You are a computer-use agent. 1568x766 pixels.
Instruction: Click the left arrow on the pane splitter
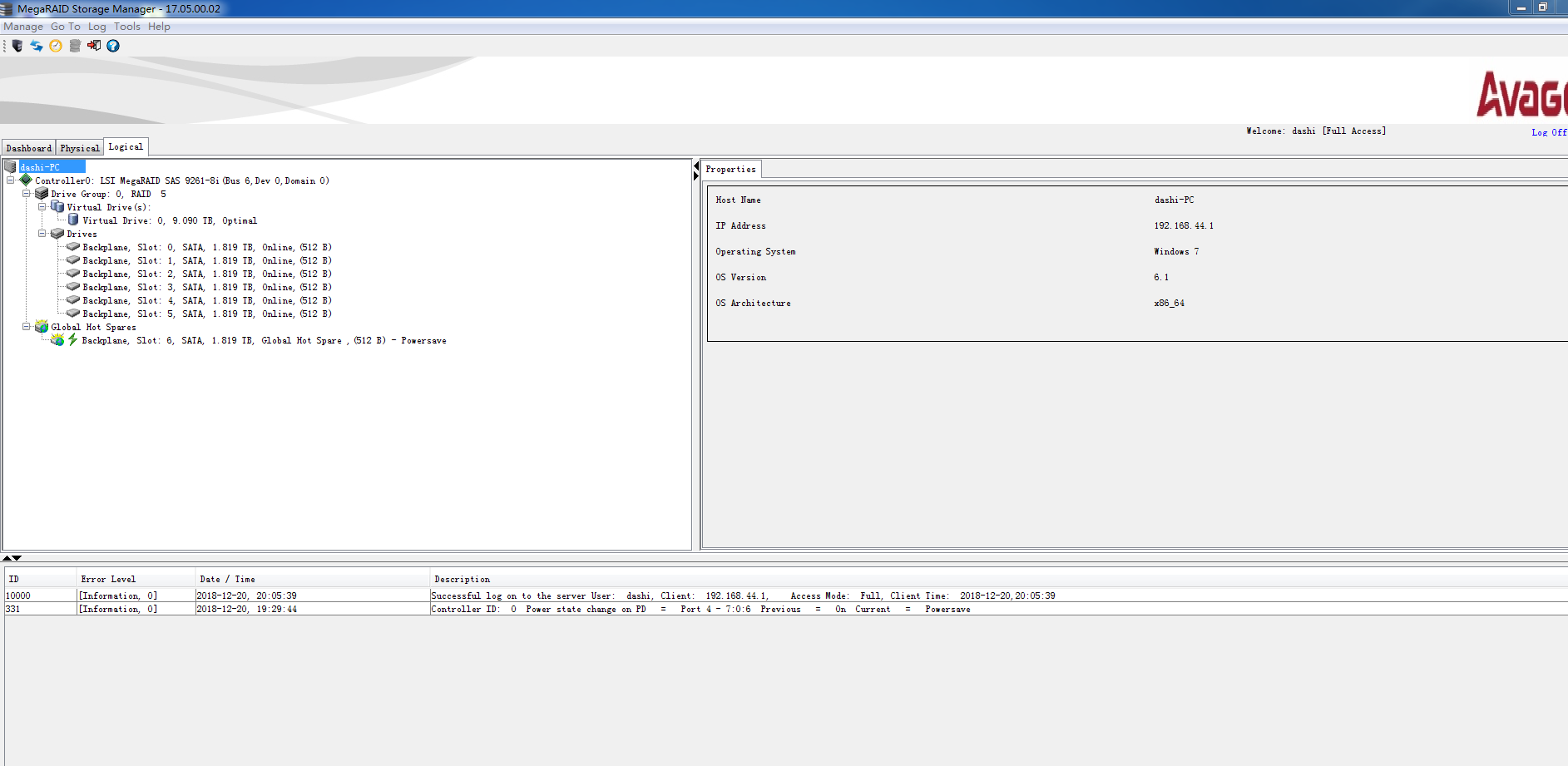coord(696,167)
